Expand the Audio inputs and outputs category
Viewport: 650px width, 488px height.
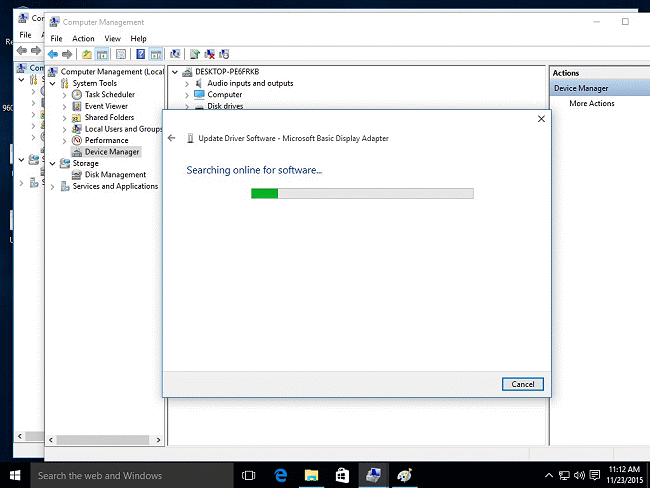coord(187,83)
